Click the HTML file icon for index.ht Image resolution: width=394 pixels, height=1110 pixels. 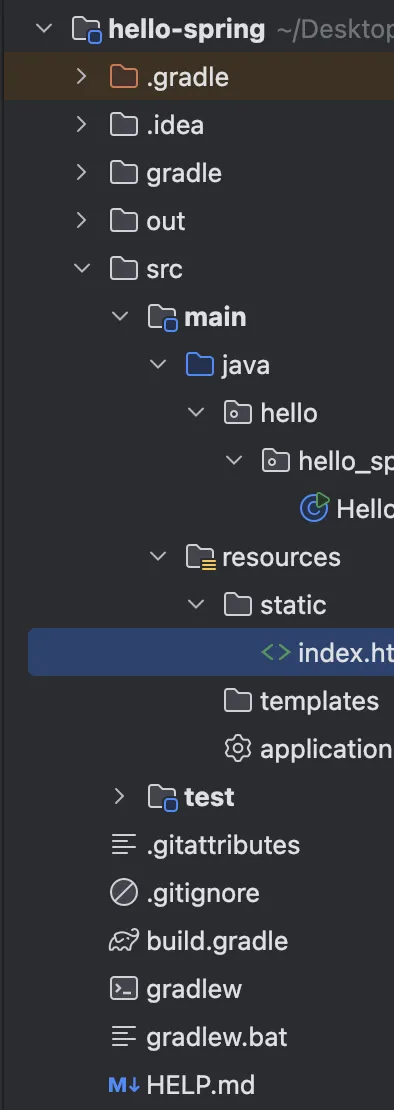[x=276, y=652]
